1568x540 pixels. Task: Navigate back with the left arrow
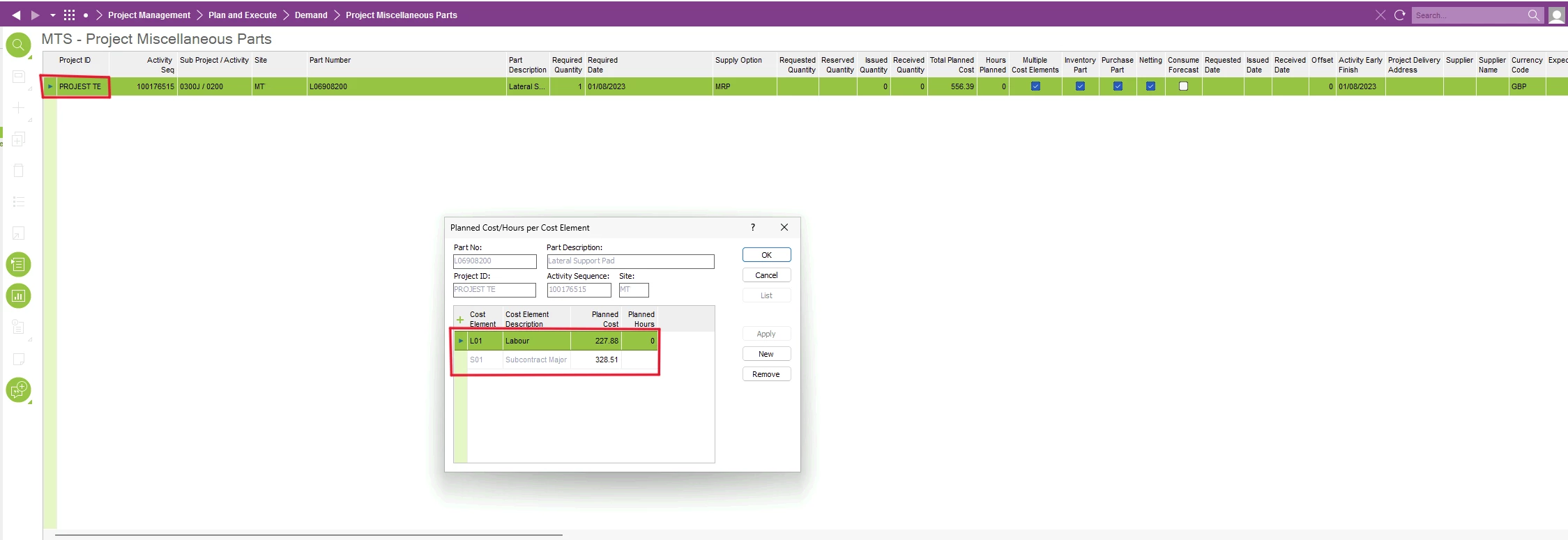point(16,15)
